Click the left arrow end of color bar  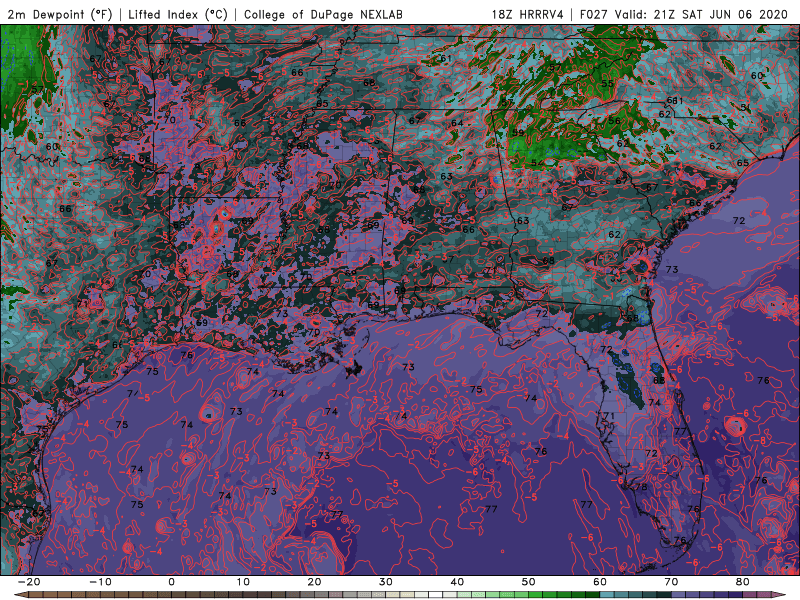(x=20, y=595)
